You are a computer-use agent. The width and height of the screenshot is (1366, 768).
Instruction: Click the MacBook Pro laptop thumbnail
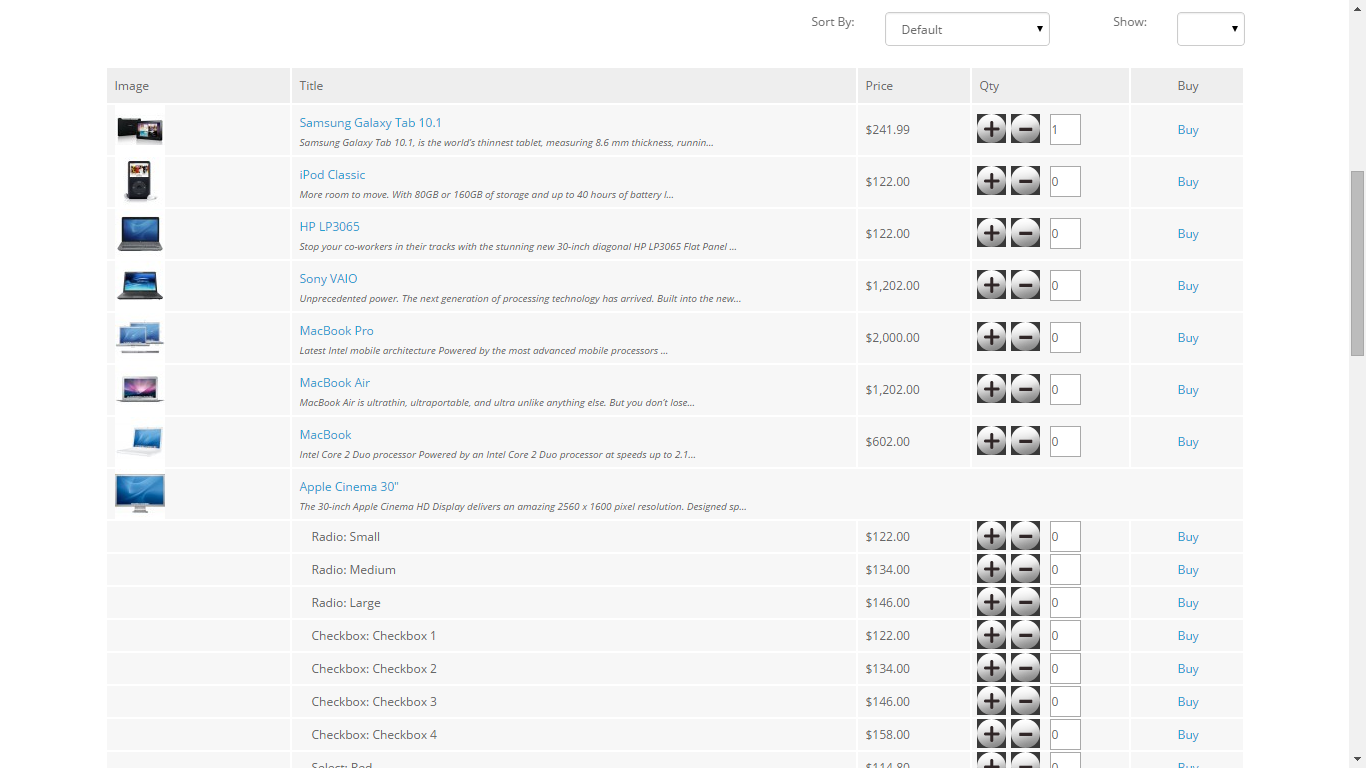point(140,338)
